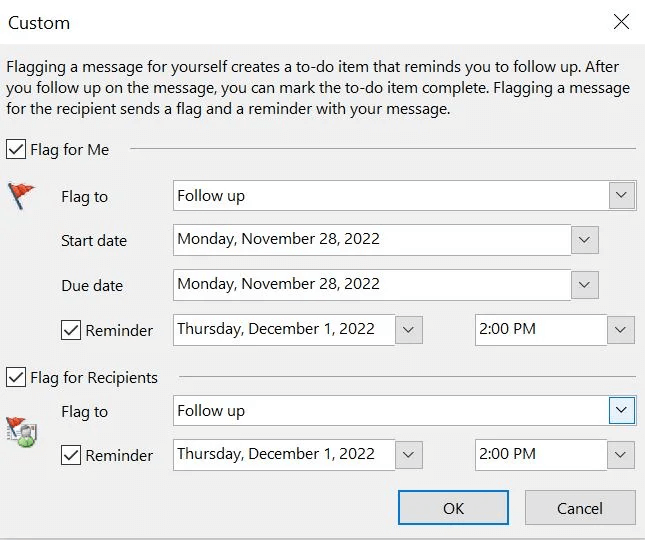Click the OK button
Screen dimensions: 645x540
click(453, 508)
